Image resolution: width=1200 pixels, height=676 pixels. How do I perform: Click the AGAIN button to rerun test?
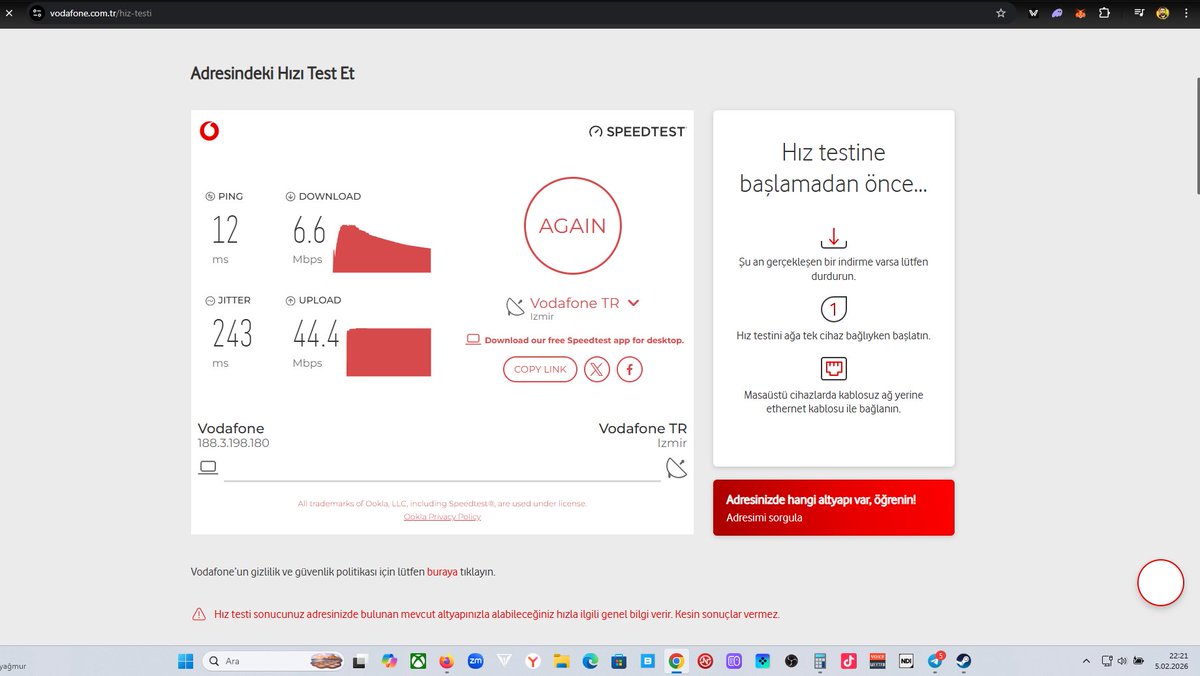[572, 226]
